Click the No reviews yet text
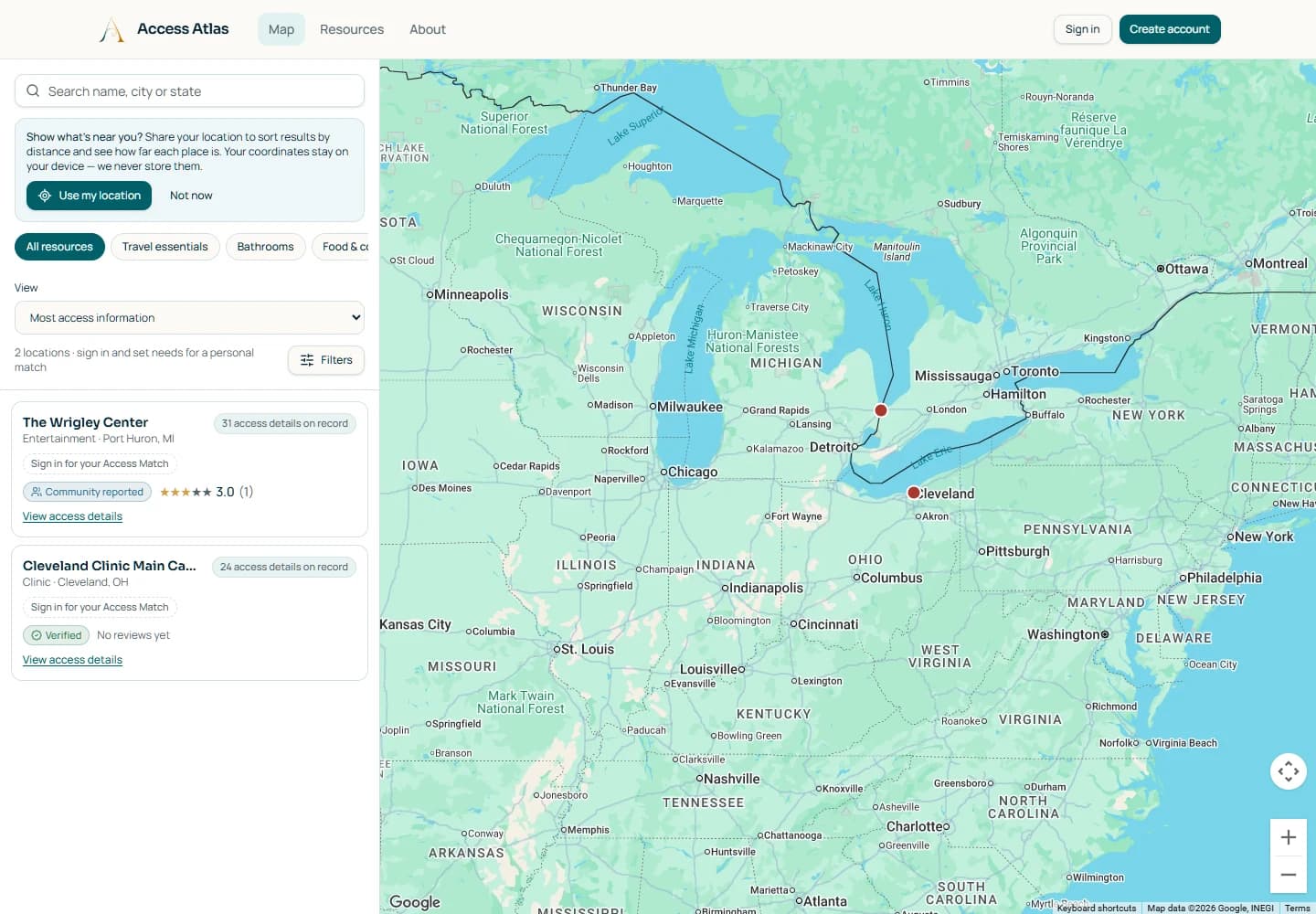This screenshot has width=1316, height=914. [133, 635]
